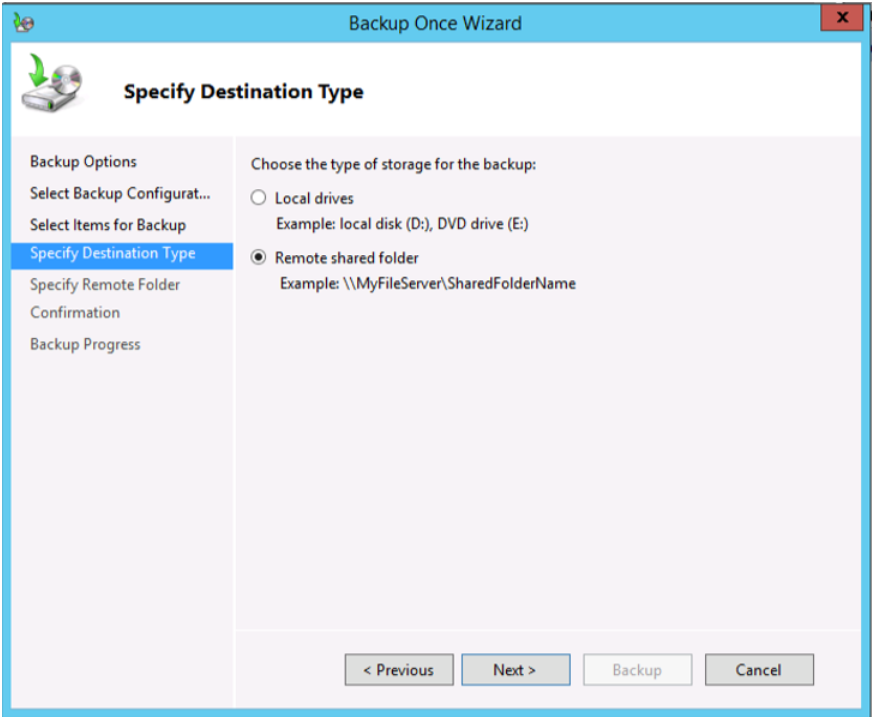Screen dimensions: 872x717
Task: Click the Confirmation step in the sidebar
Action: 75,313
